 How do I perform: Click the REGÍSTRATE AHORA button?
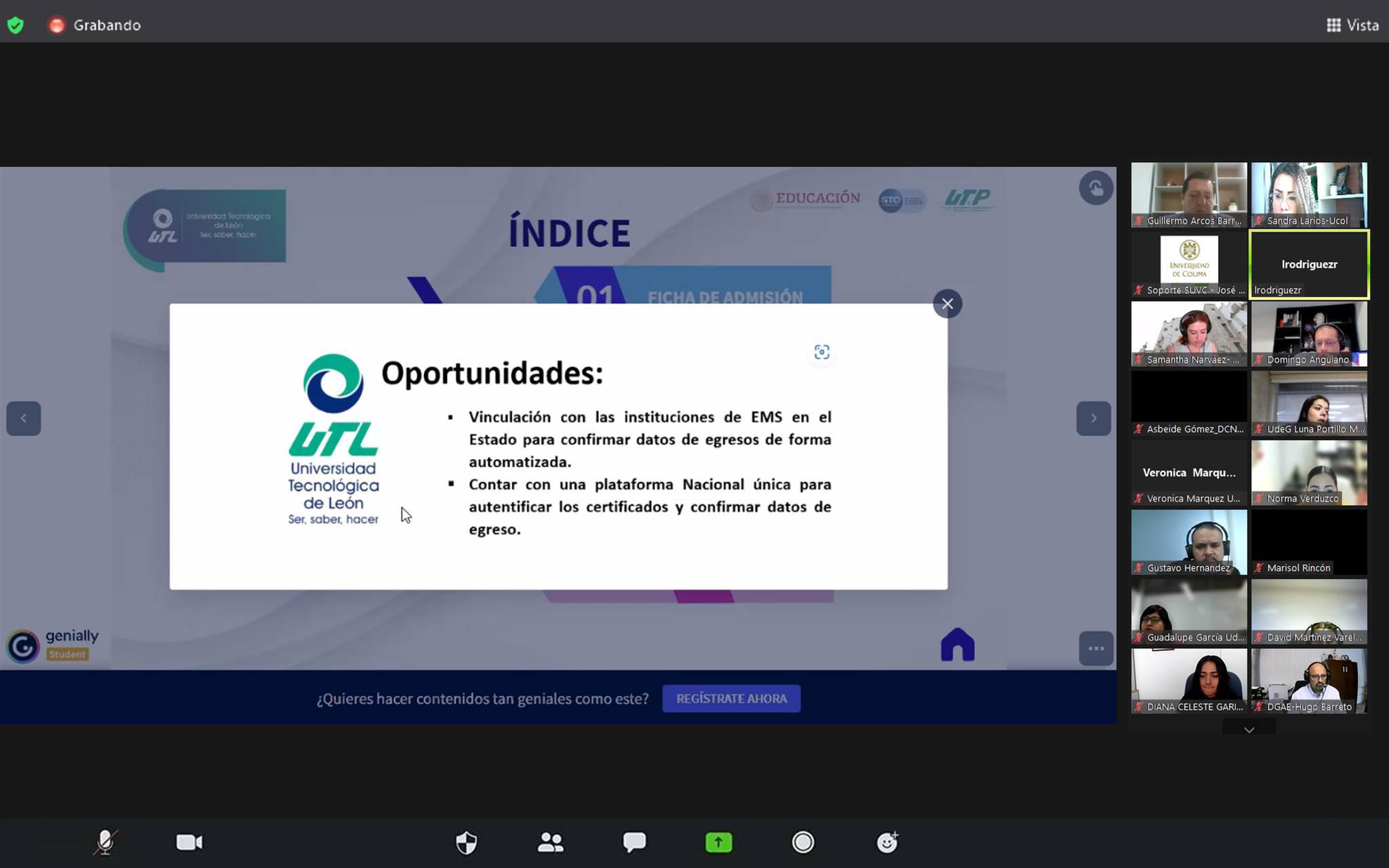point(731,698)
